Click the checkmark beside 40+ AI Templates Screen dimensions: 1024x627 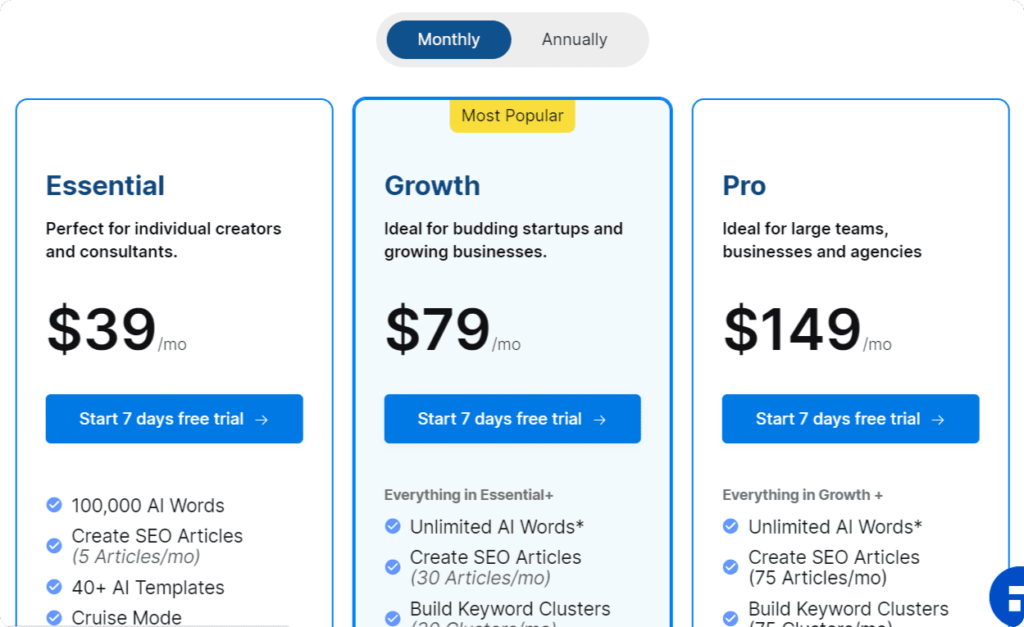coord(54,587)
